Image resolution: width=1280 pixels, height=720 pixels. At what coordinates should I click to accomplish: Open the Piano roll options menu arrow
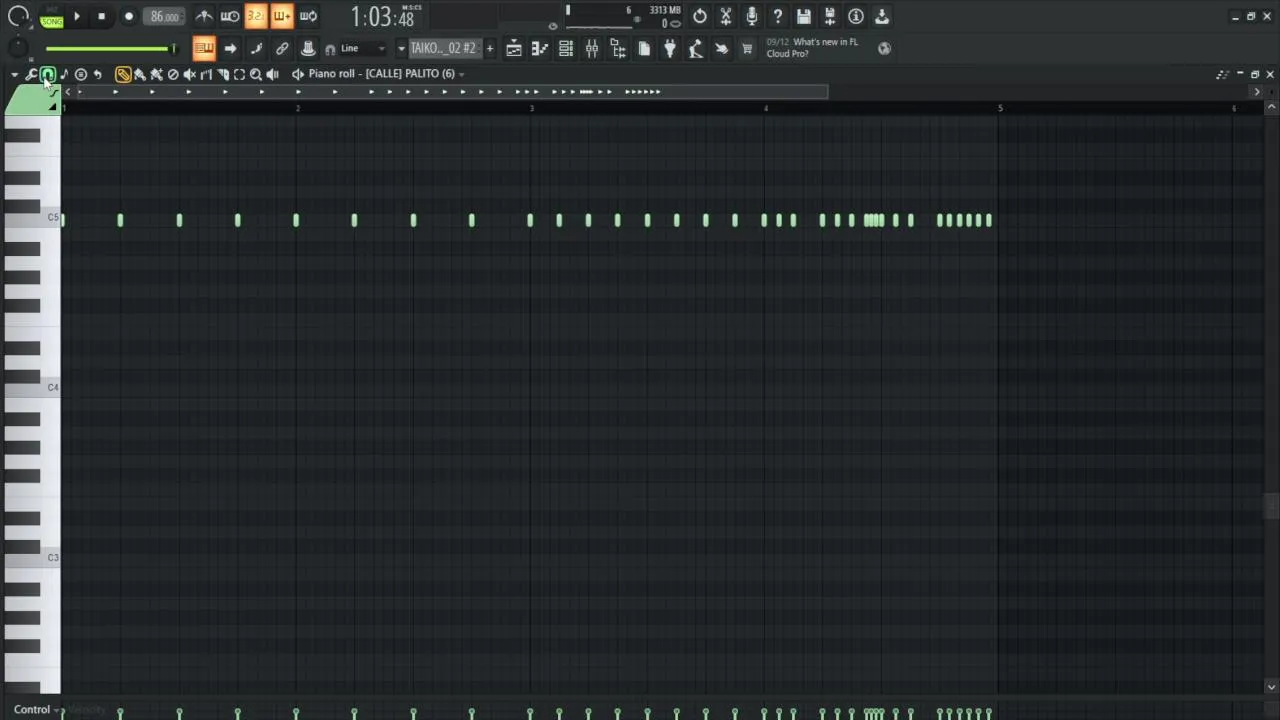point(14,74)
